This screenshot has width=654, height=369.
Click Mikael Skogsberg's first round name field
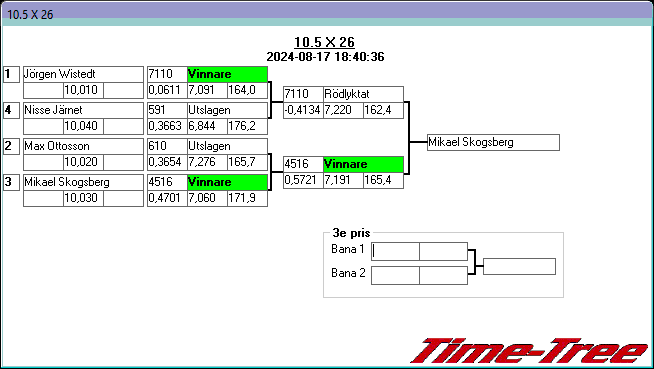coord(83,182)
